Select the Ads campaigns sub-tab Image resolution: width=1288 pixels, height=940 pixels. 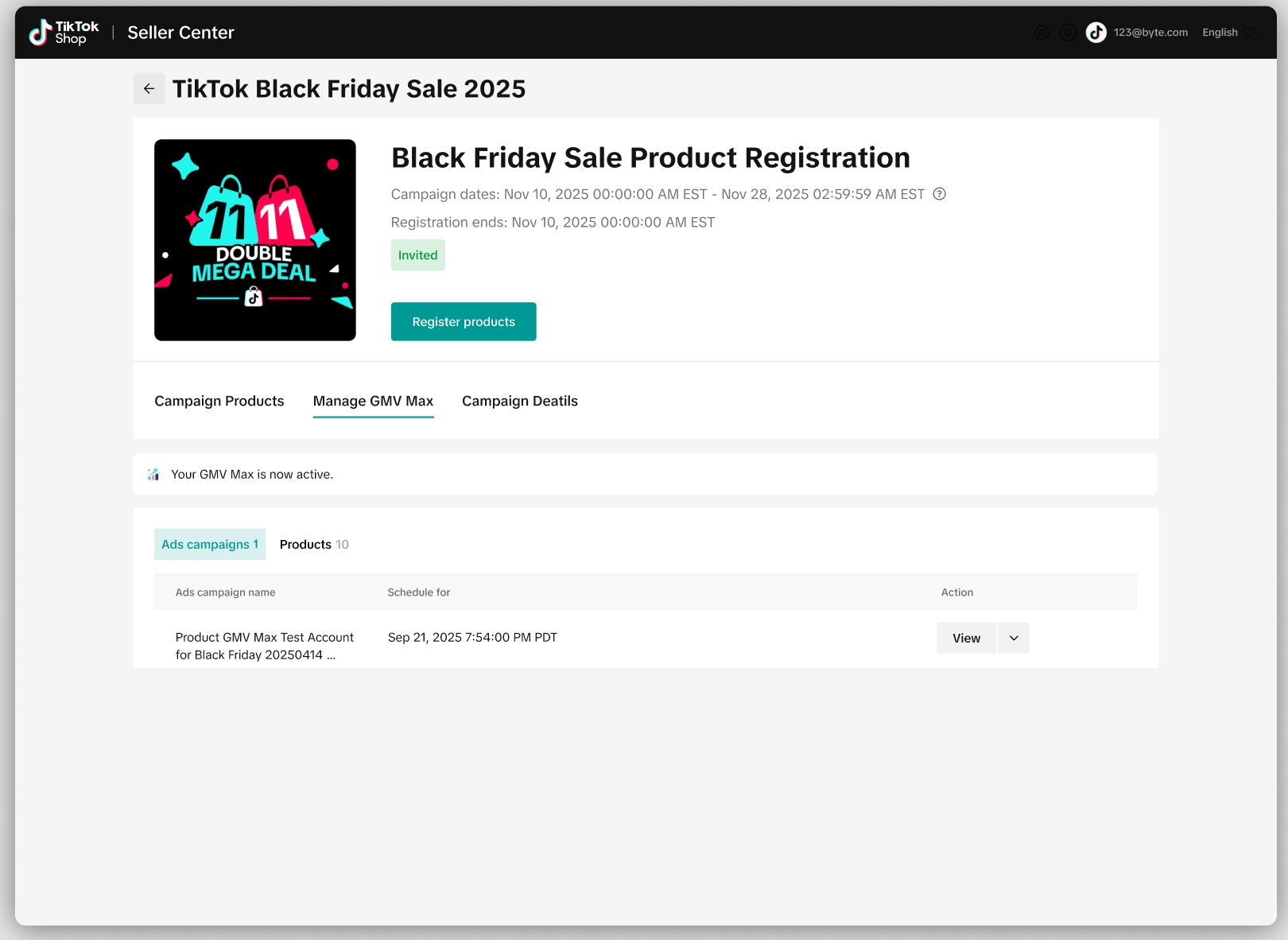click(x=210, y=545)
